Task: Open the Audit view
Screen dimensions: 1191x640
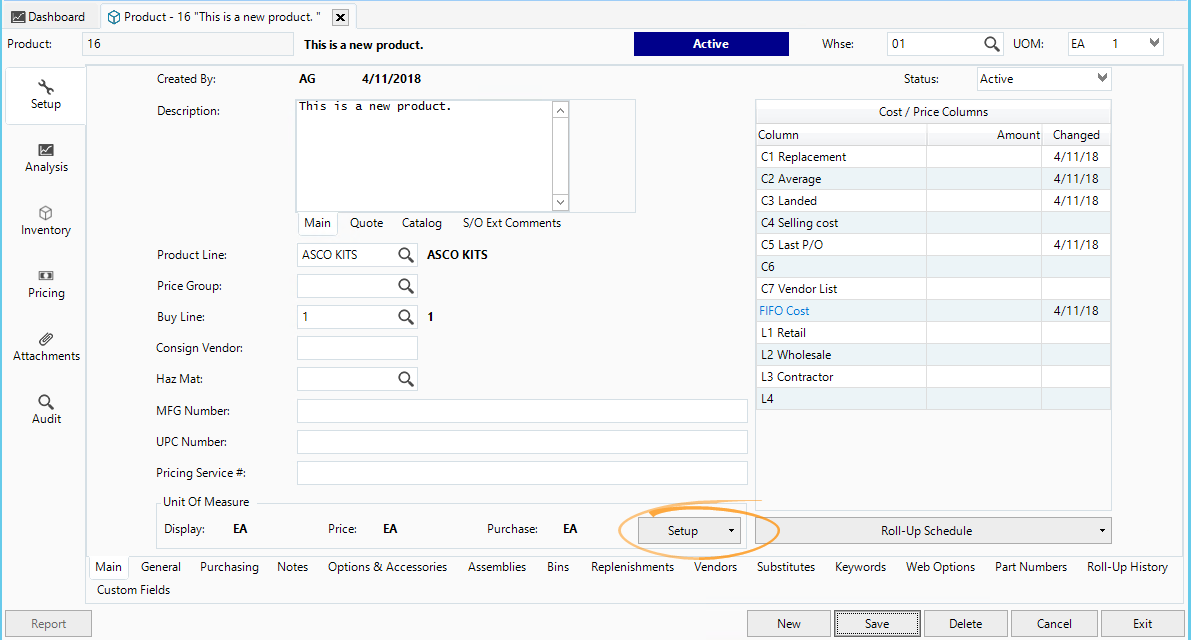Action: pos(45,410)
